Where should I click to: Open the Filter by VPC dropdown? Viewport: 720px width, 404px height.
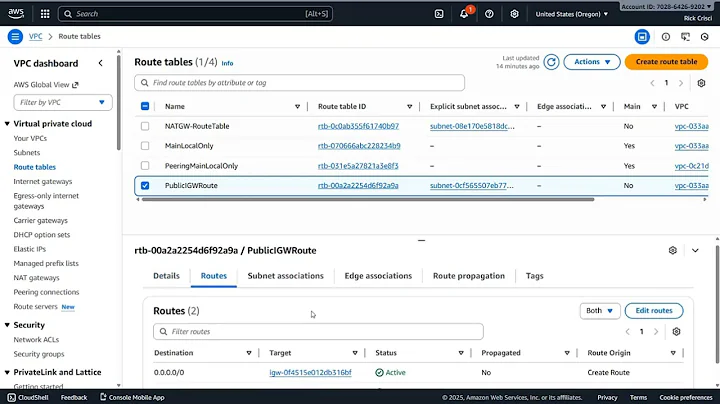coord(63,102)
